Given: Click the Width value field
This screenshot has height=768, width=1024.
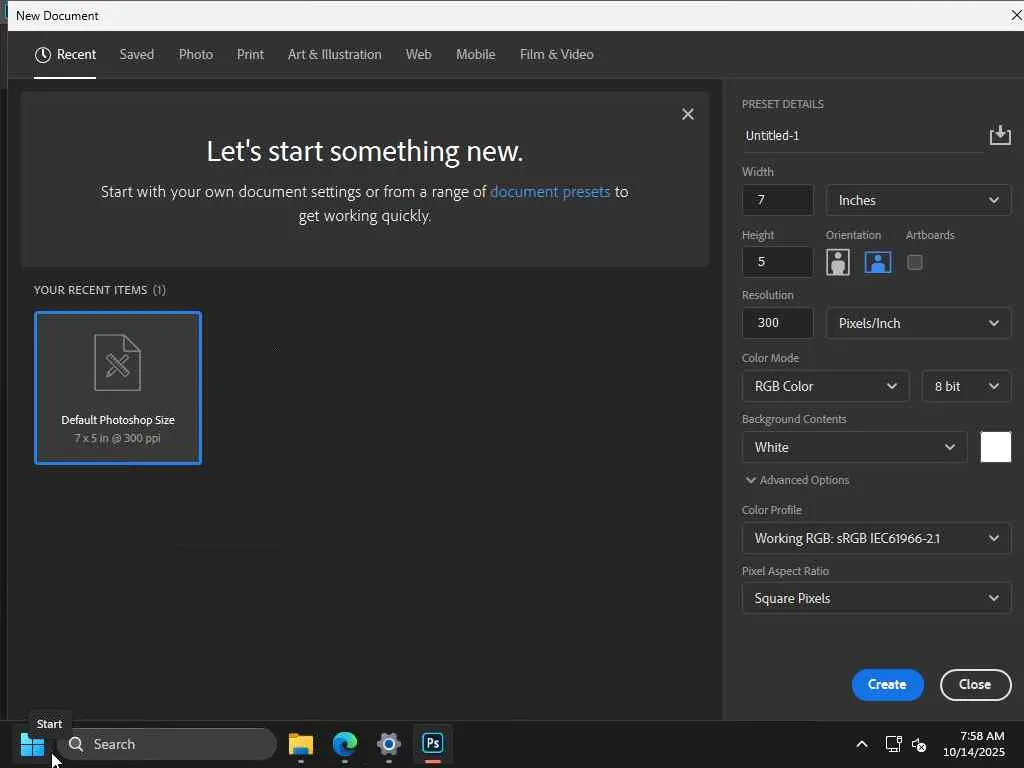Looking at the screenshot, I should 778,200.
